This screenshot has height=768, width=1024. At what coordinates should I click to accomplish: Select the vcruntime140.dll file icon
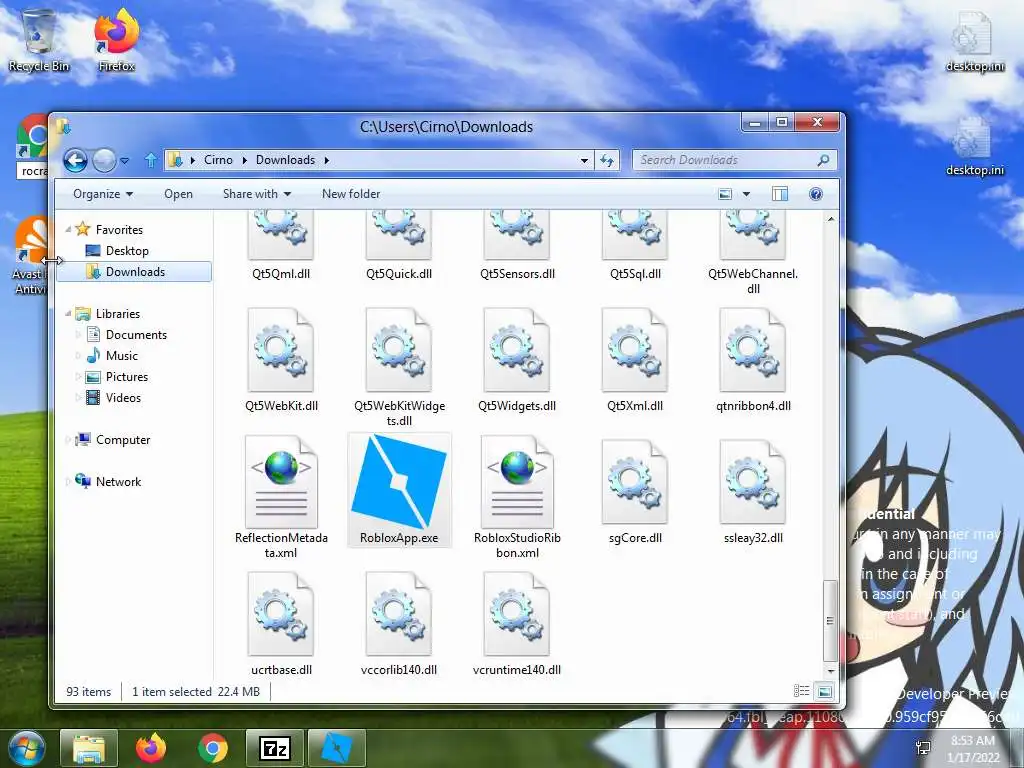tap(517, 614)
